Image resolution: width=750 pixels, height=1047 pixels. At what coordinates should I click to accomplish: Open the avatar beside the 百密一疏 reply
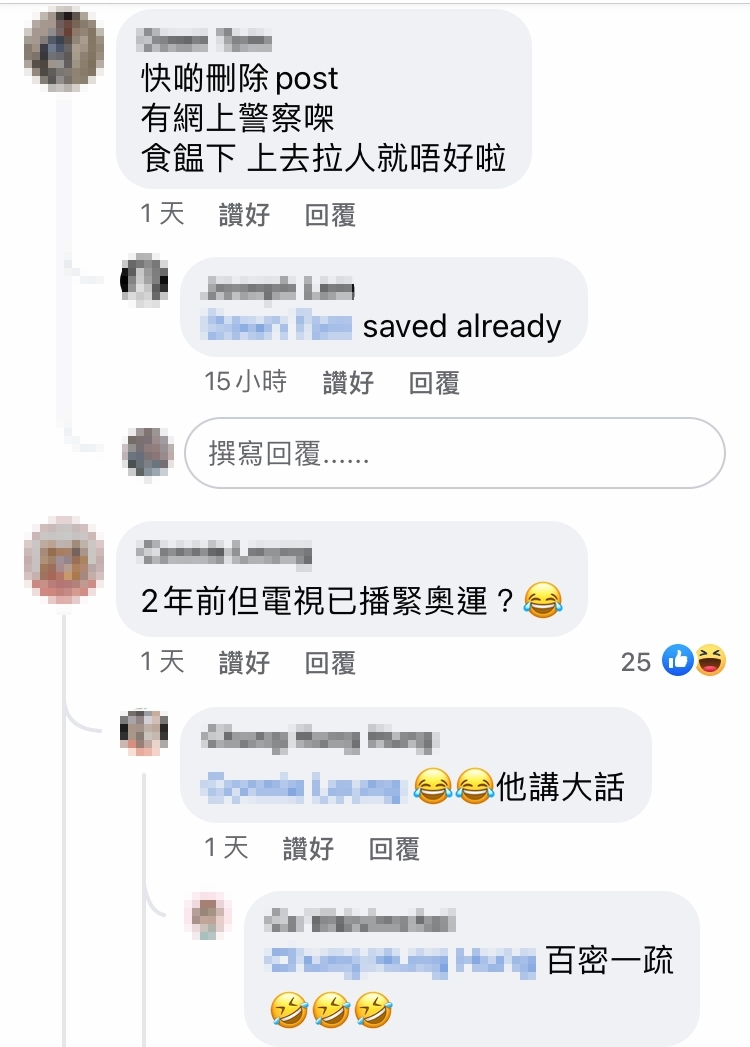tap(208, 915)
